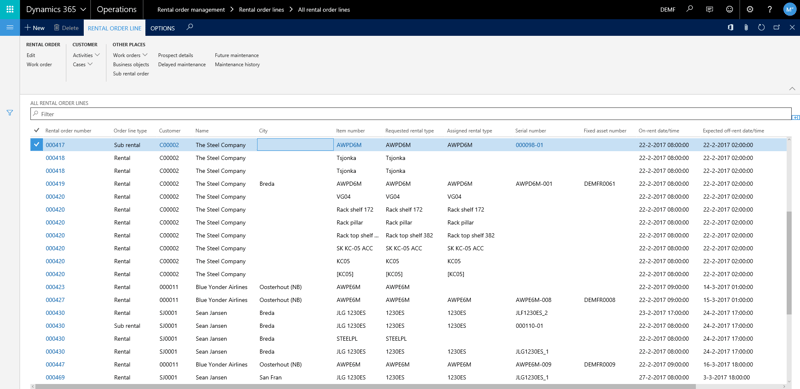Open Delayed maintenance
This screenshot has width=800, height=389.
pyautogui.click(x=182, y=64)
